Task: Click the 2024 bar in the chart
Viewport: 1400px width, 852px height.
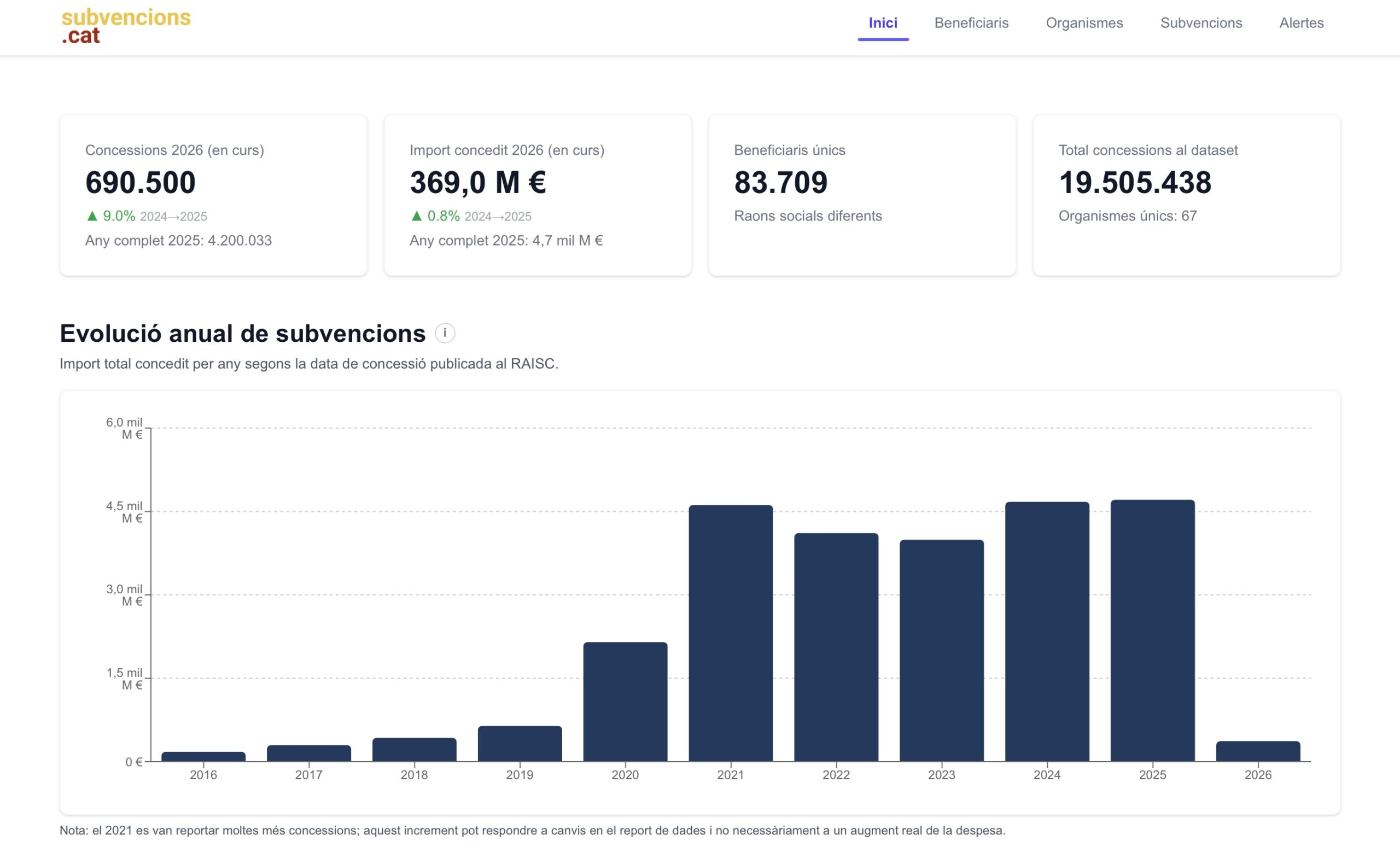Action: coord(1047,632)
